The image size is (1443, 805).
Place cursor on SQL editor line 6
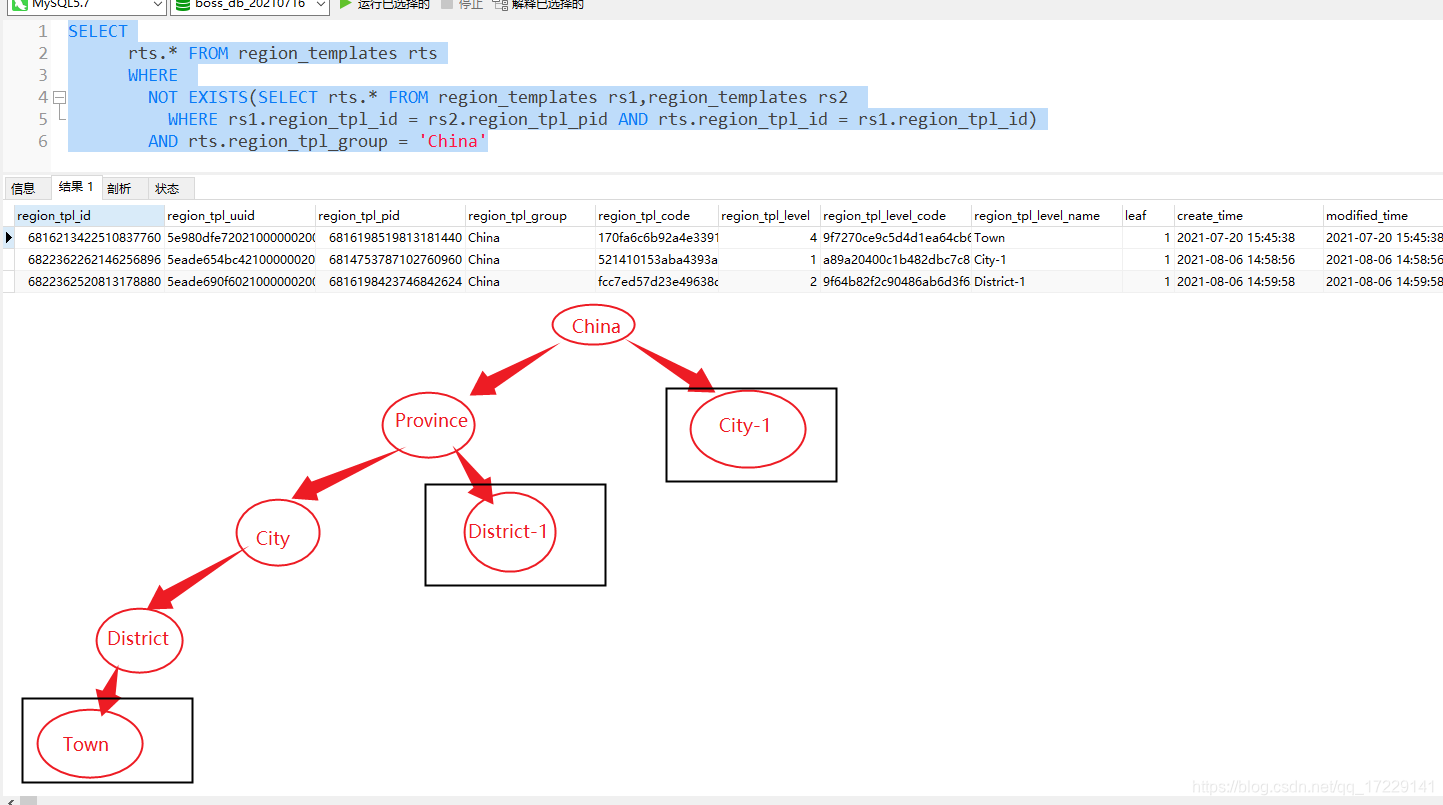(300, 141)
